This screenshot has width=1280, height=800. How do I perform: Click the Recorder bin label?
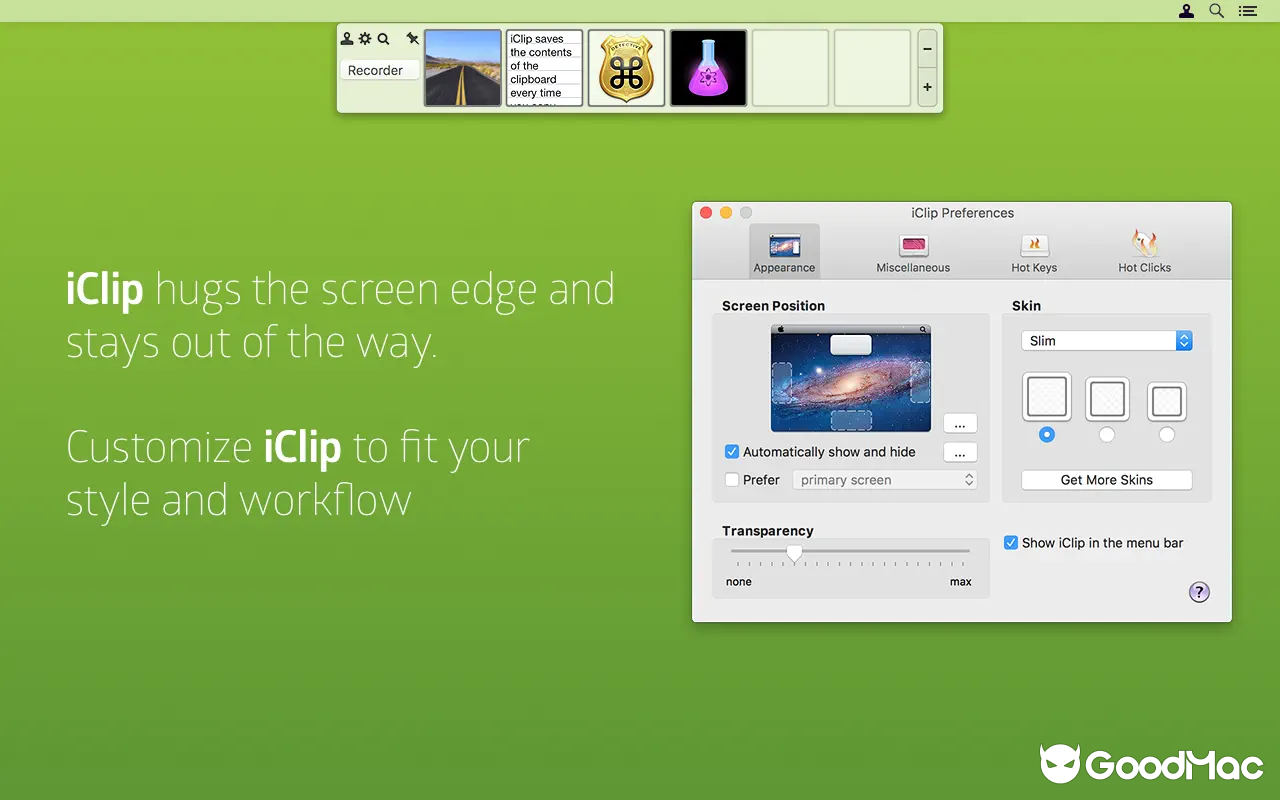(378, 70)
